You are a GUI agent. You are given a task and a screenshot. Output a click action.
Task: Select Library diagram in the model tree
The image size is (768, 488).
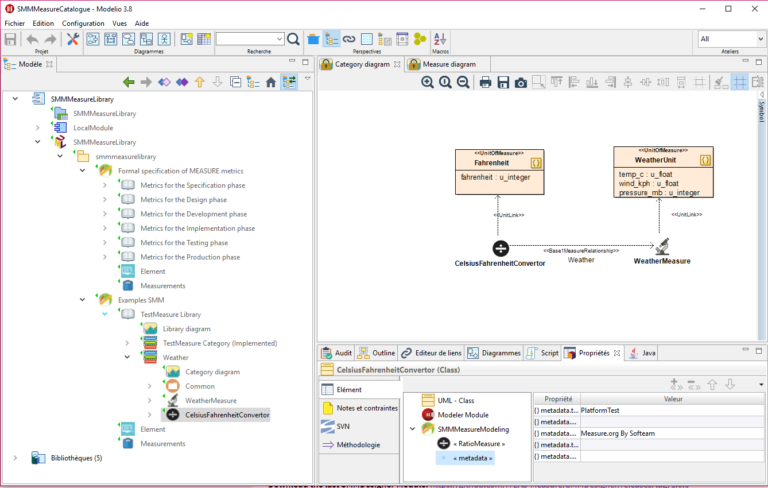pyautogui.click(x=187, y=329)
